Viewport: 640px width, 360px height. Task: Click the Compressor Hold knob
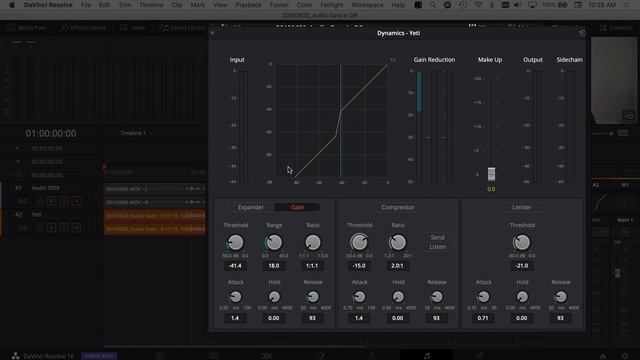(x=398, y=297)
